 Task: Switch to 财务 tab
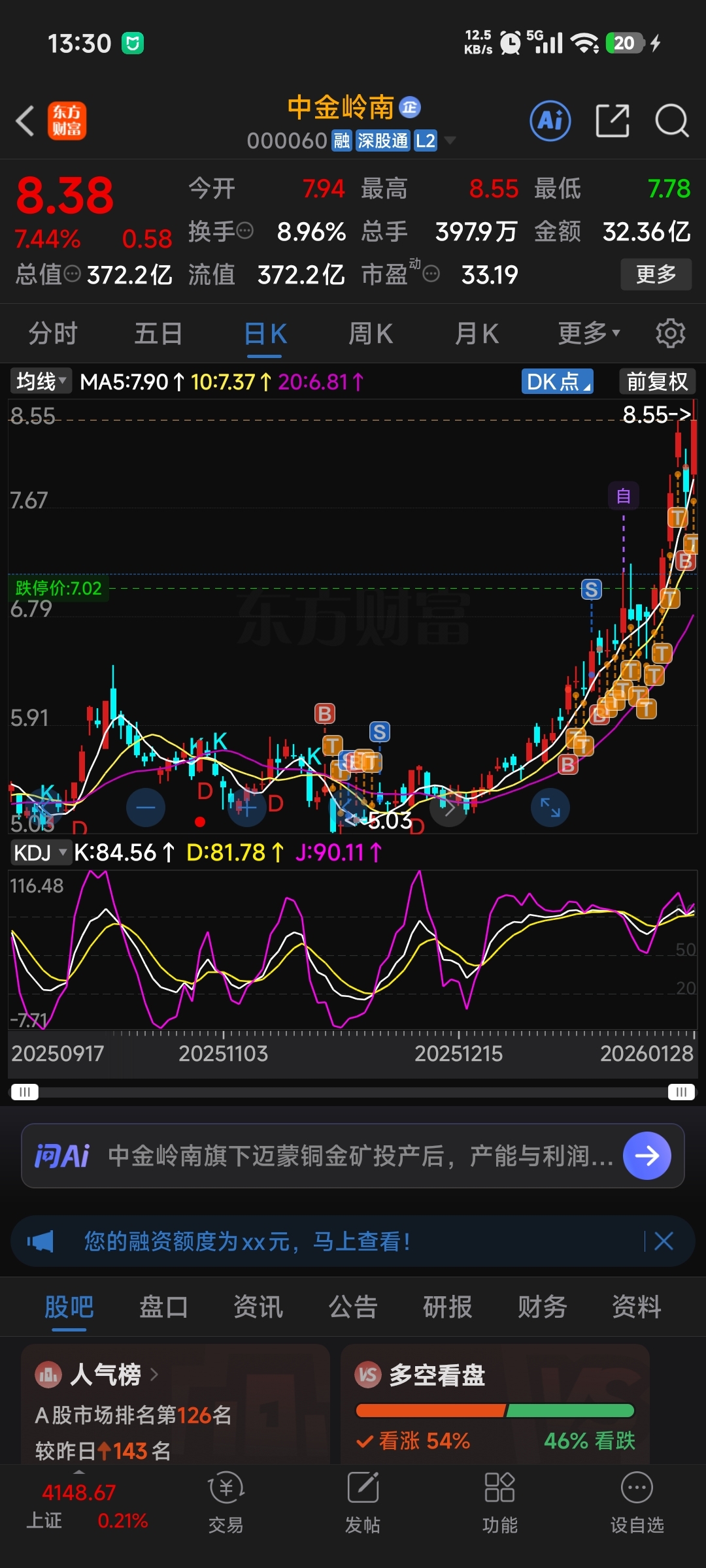[x=542, y=1307]
